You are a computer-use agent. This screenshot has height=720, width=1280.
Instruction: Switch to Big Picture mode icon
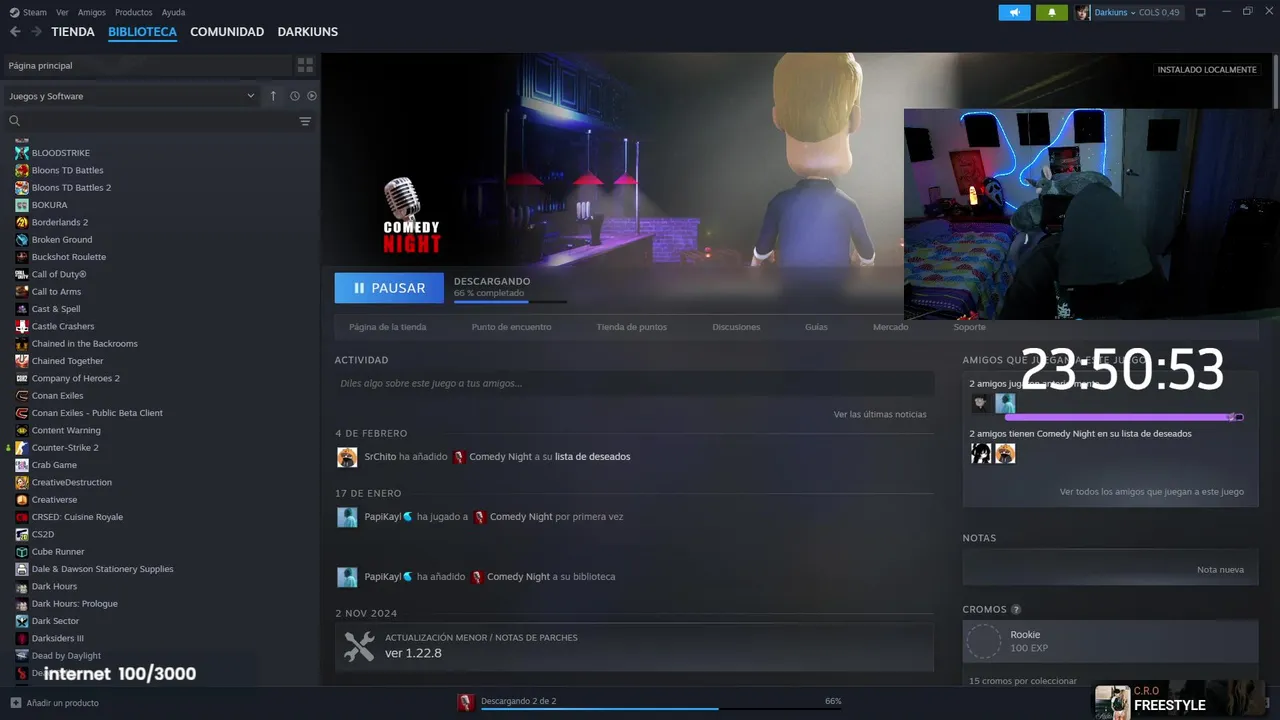click(x=1201, y=12)
